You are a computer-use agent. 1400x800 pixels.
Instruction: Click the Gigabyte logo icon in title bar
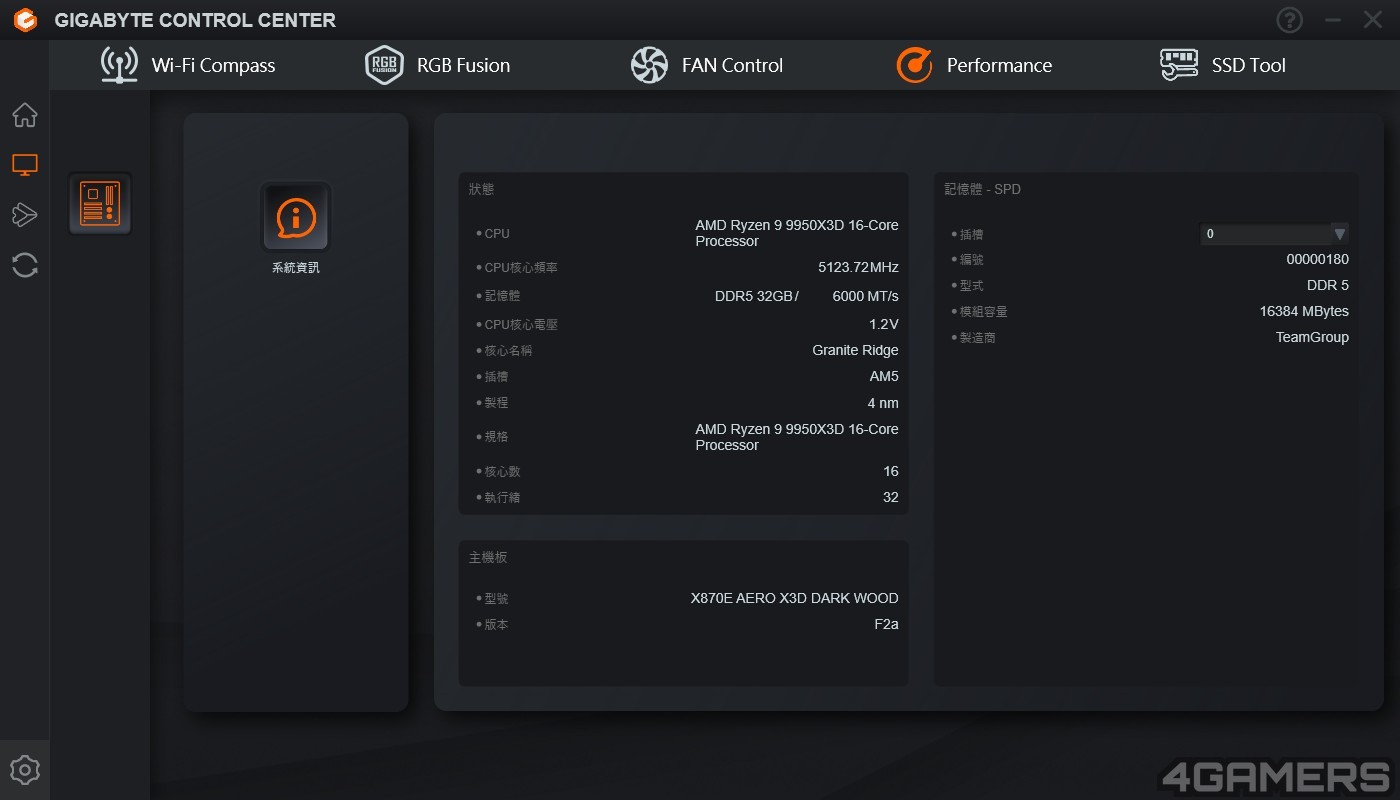[25, 20]
